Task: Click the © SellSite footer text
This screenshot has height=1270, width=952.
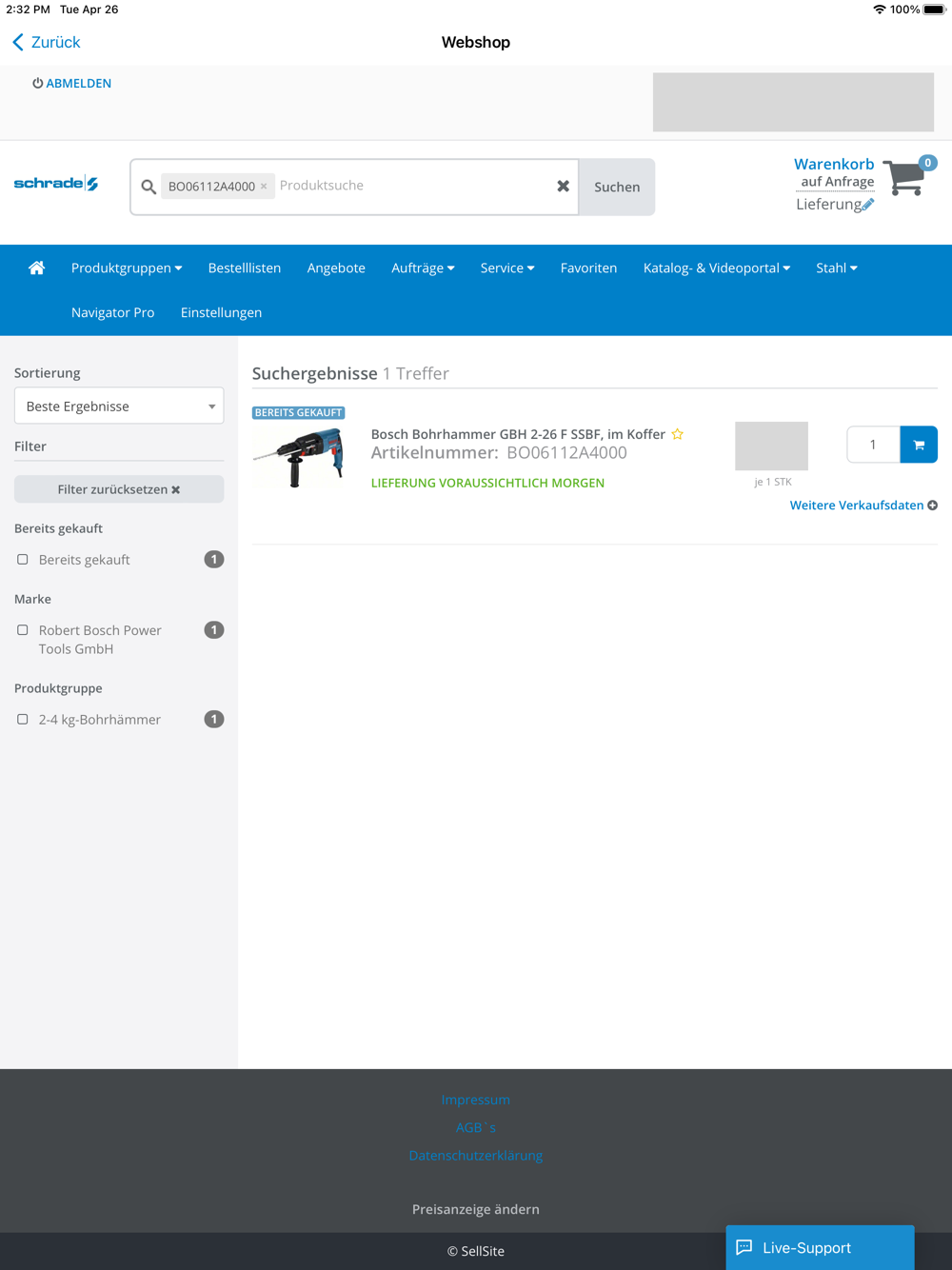Action: click(476, 1251)
